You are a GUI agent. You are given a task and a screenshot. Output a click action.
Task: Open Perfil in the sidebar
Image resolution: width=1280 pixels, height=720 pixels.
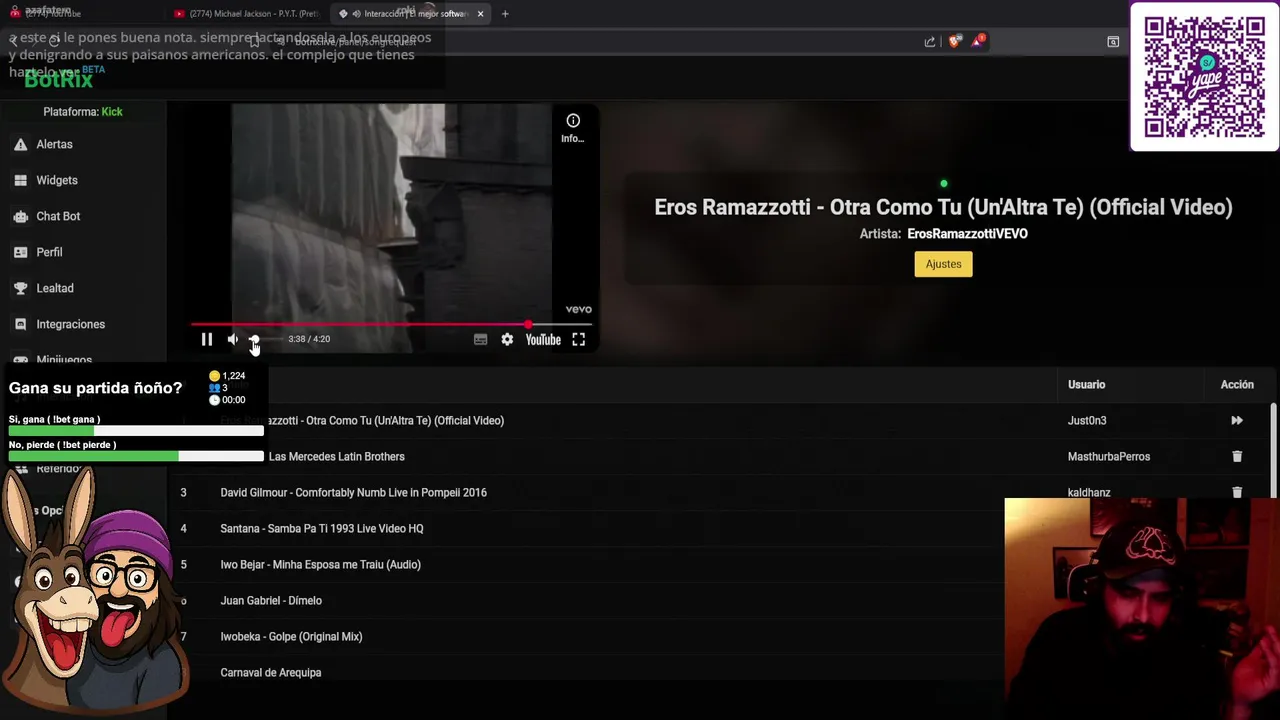pos(49,252)
